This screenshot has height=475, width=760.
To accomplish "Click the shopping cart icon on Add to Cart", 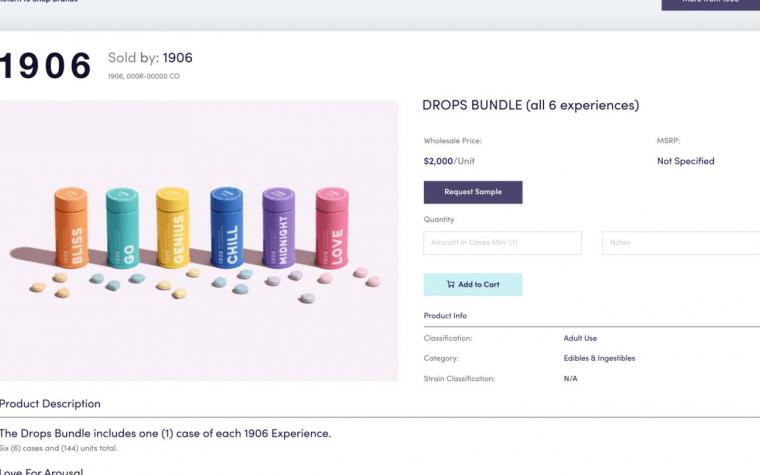I will pos(450,284).
